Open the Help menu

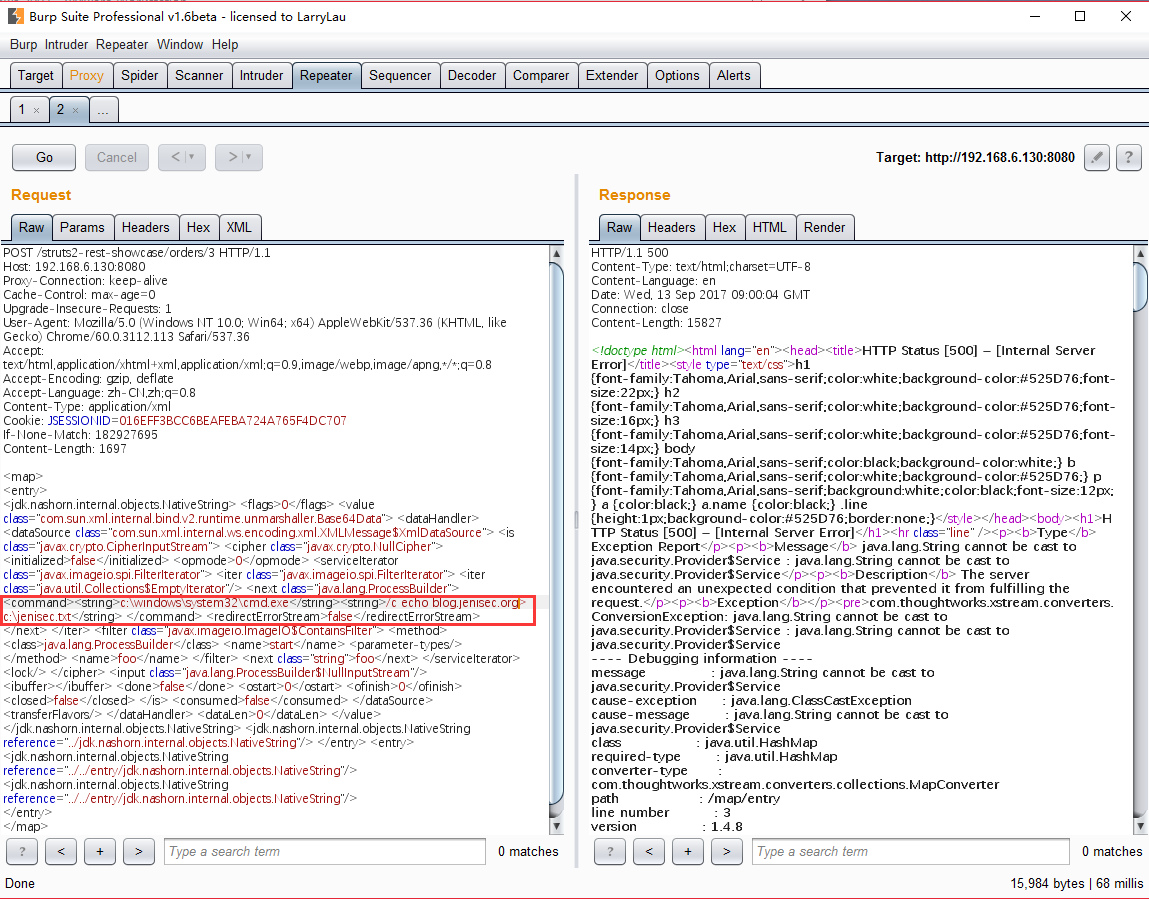pyautogui.click(x=225, y=45)
